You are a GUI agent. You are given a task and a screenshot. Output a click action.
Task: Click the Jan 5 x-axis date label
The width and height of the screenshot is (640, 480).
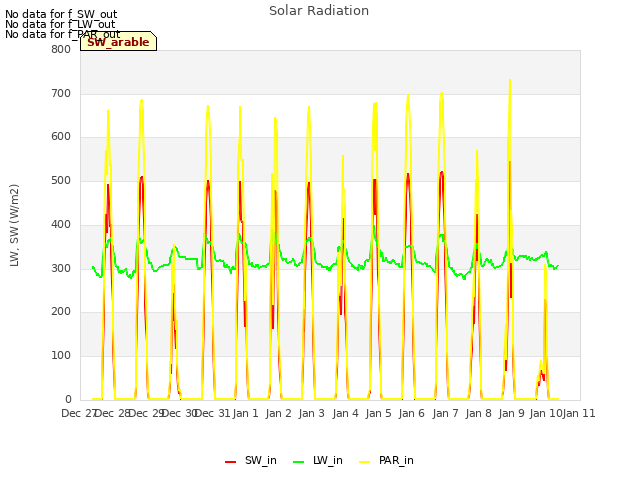(x=379, y=413)
